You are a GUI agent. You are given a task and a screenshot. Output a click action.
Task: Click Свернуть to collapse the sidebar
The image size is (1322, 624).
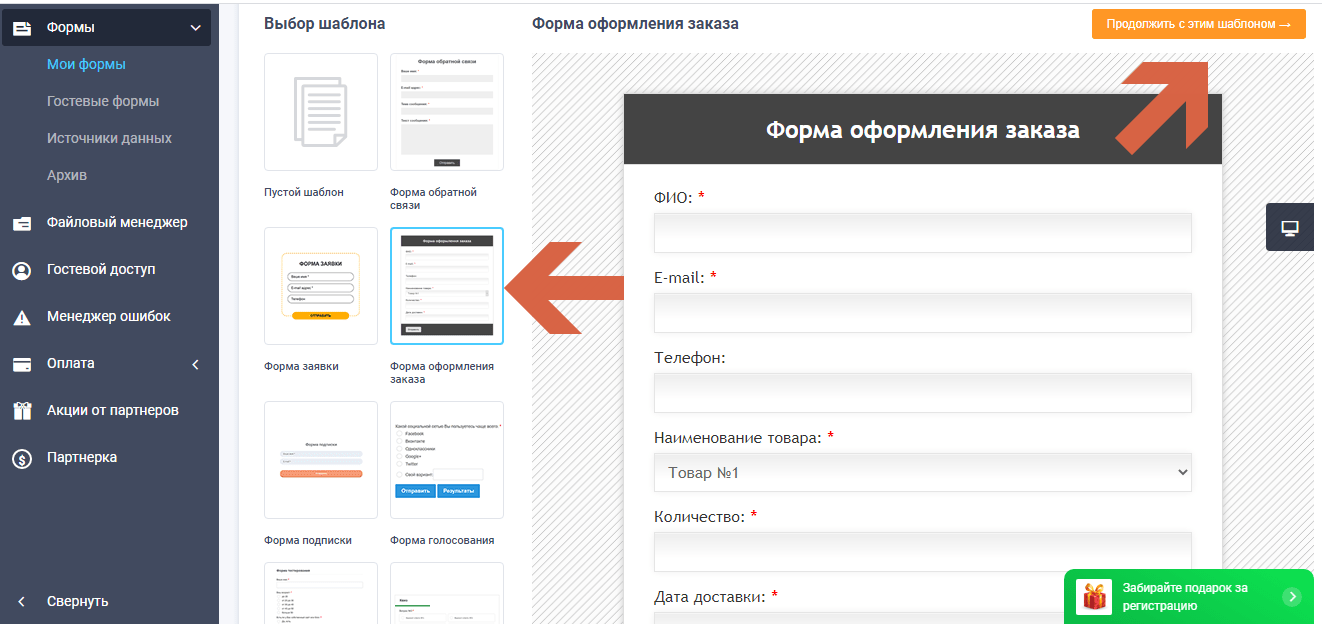(x=76, y=601)
